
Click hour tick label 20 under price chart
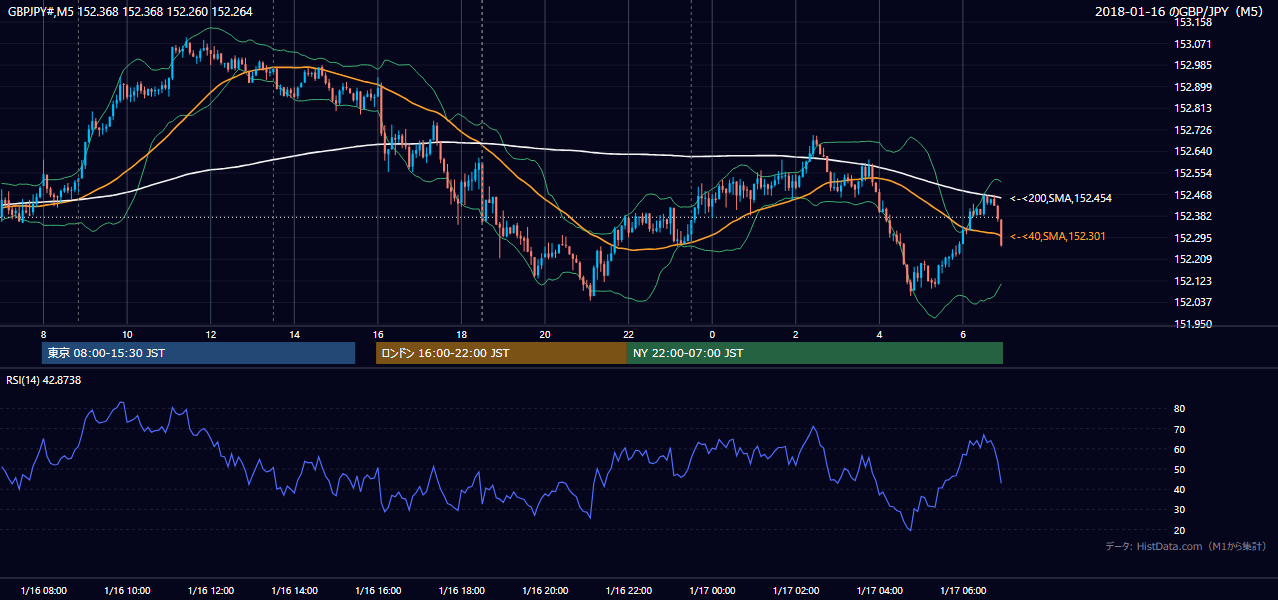pos(545,333)
